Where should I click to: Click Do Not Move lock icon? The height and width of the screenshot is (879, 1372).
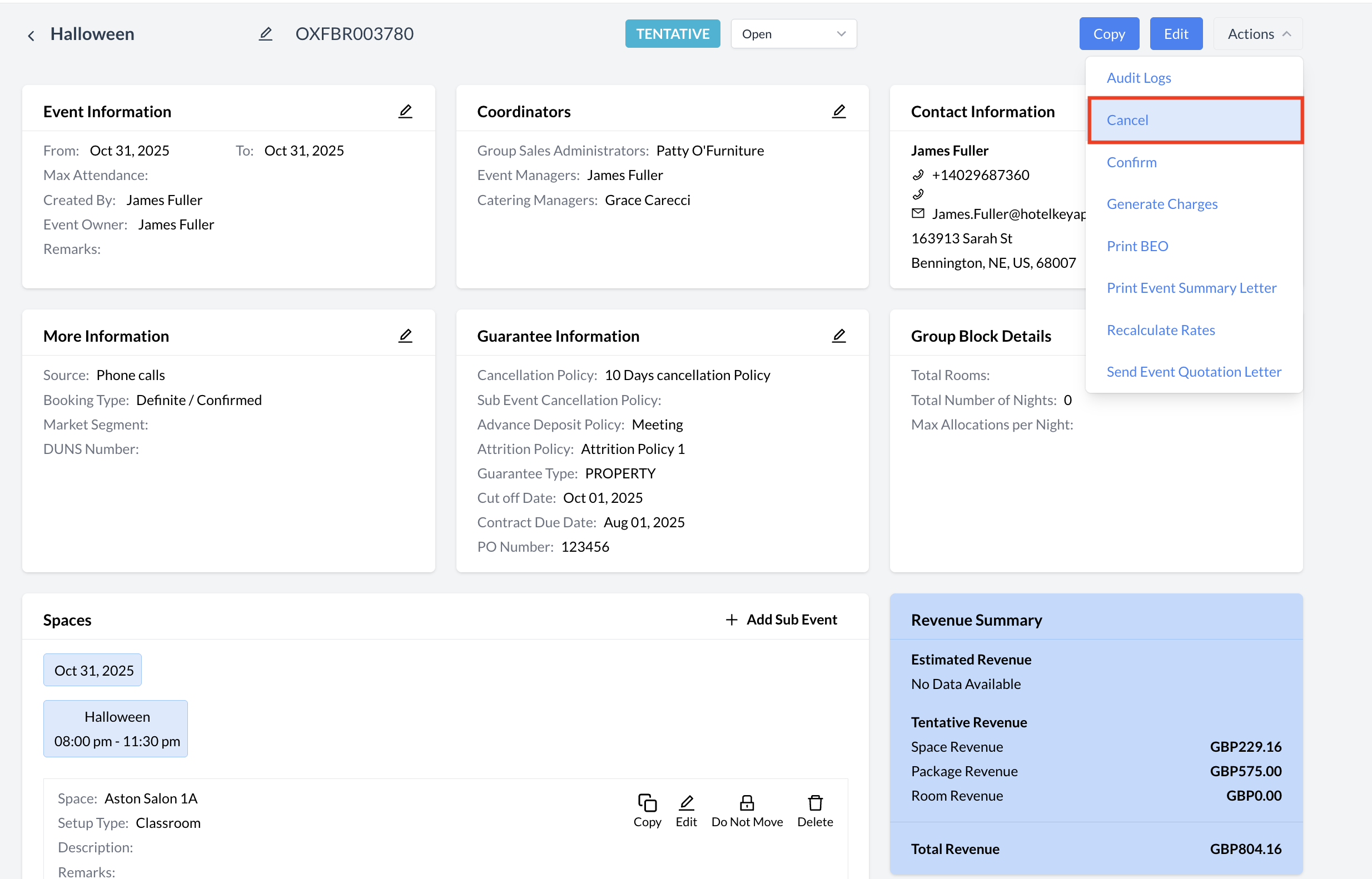click(x=746, y=810)
